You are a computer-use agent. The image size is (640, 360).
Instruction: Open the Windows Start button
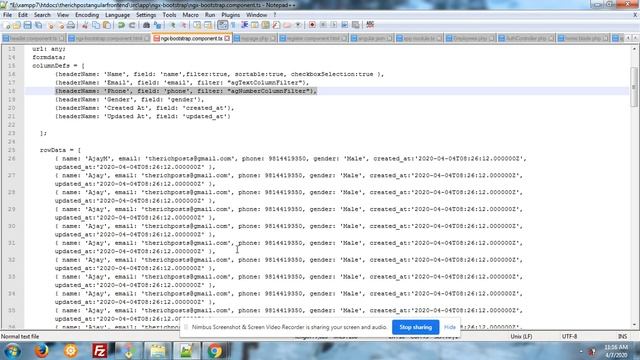coord(13,351)
